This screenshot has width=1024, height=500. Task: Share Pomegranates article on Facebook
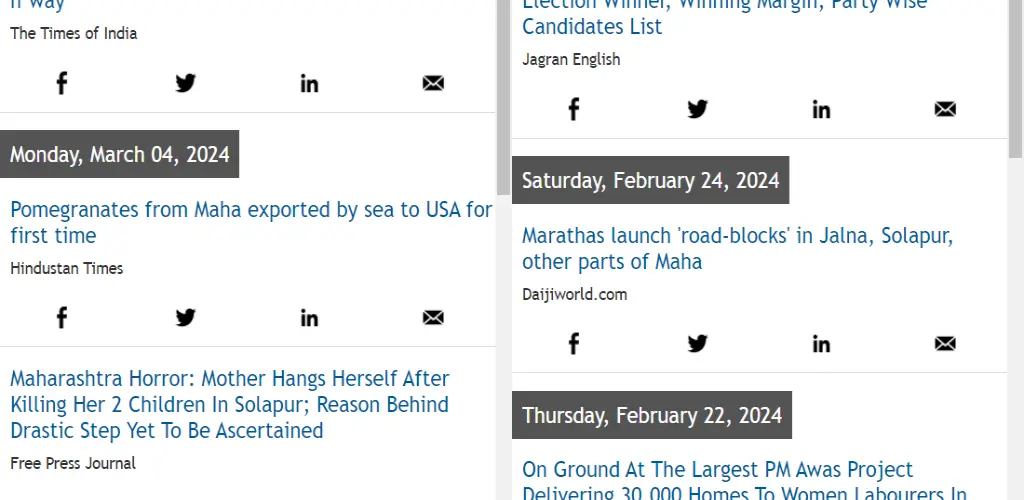coord(61,318)
